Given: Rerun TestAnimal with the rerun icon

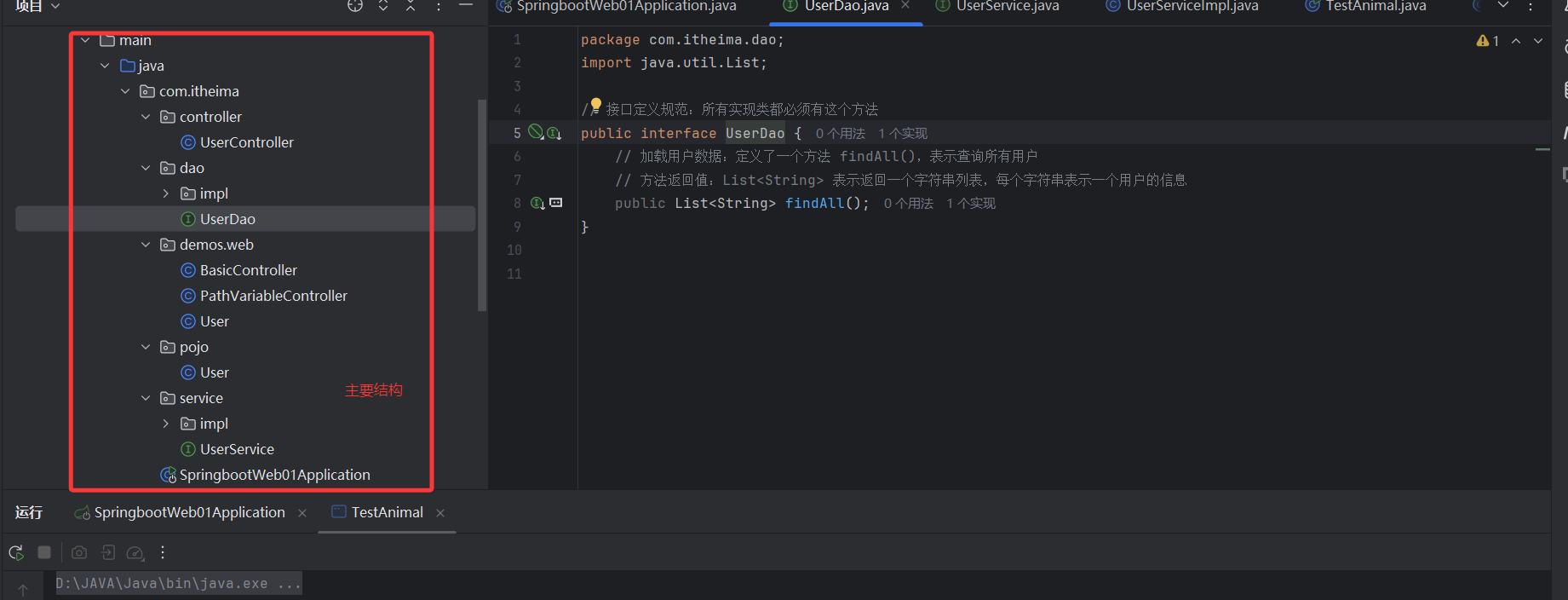Looking at the screenshot, I should [16, 552].
